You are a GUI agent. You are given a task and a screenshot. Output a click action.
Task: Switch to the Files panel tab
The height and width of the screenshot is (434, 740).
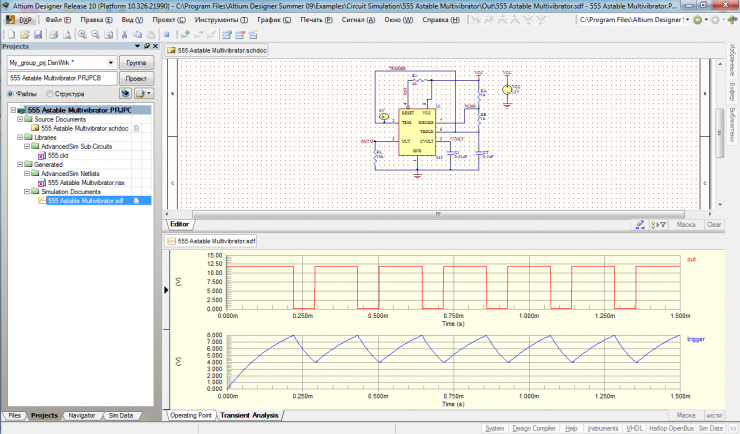click(15, 416)
